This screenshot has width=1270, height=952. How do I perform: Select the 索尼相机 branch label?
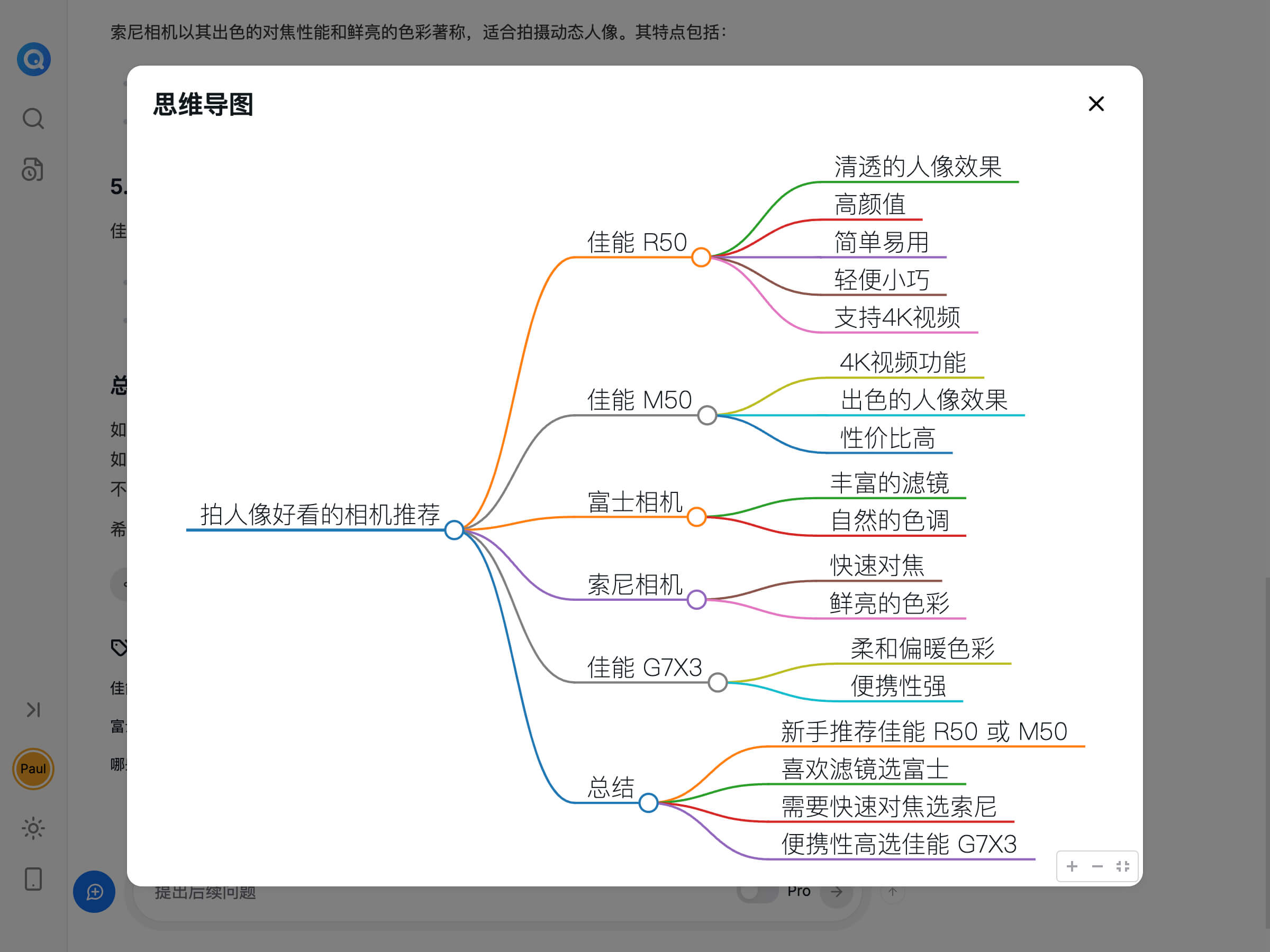(634, 584)
